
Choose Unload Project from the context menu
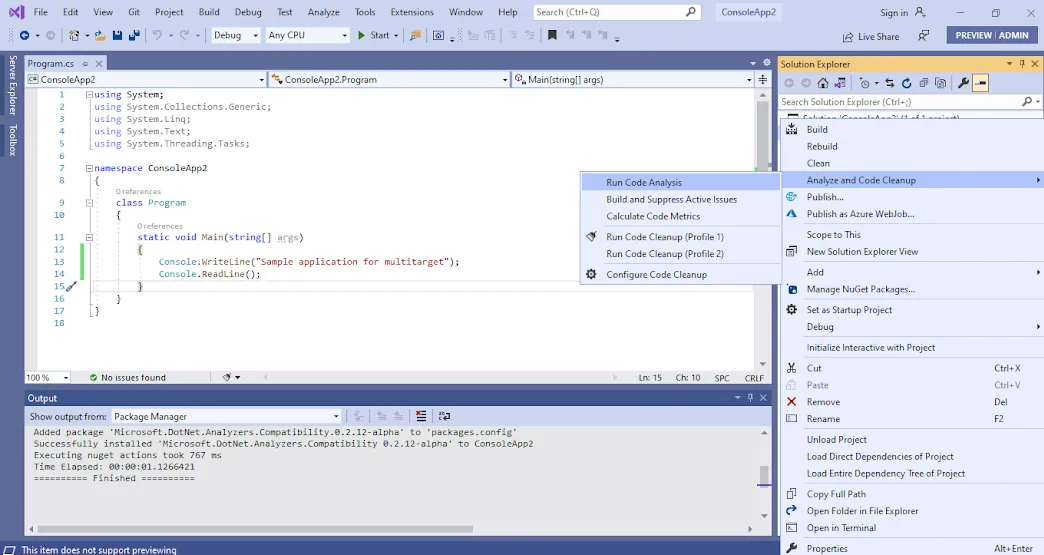(x=912, y=440)
